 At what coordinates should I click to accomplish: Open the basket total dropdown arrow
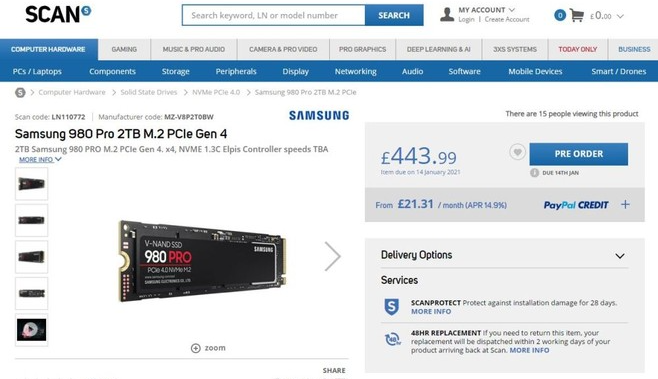point(620,16)
